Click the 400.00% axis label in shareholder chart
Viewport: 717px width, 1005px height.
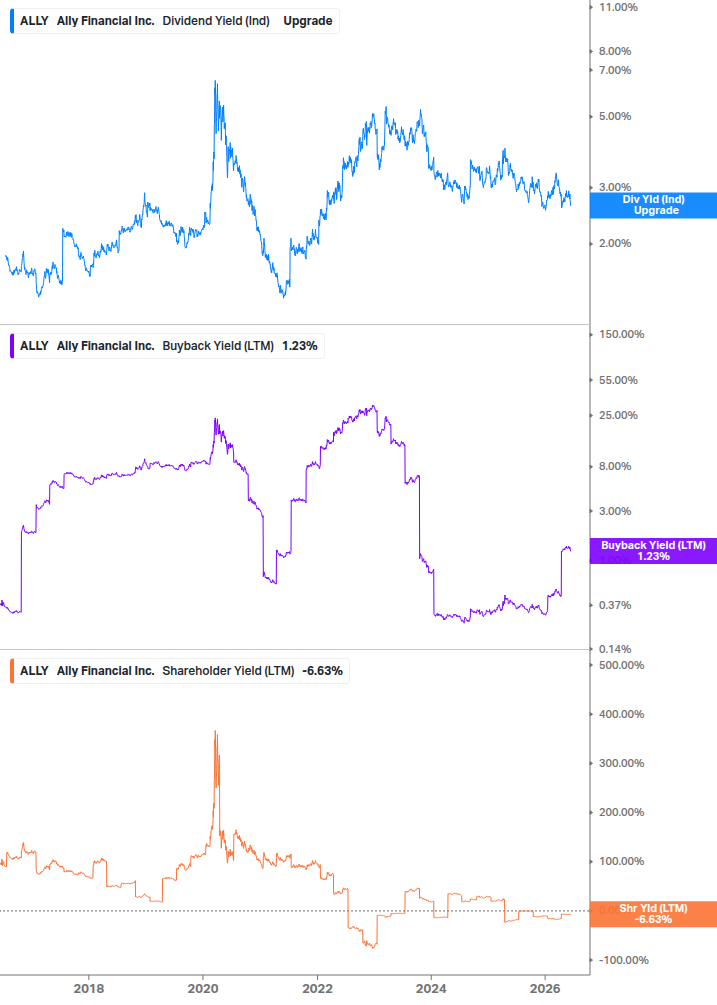tap(622, 713)
